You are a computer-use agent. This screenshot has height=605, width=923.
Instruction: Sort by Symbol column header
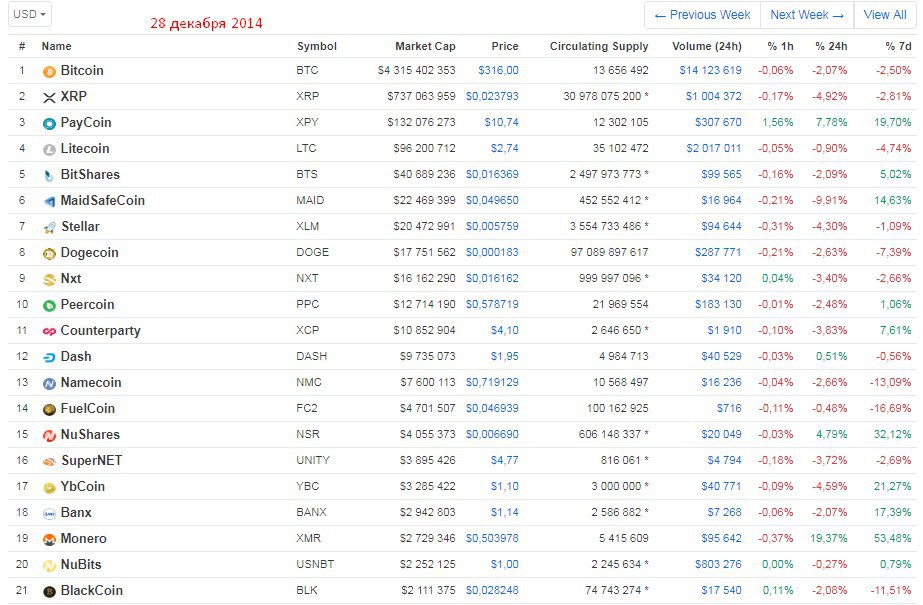317,46
